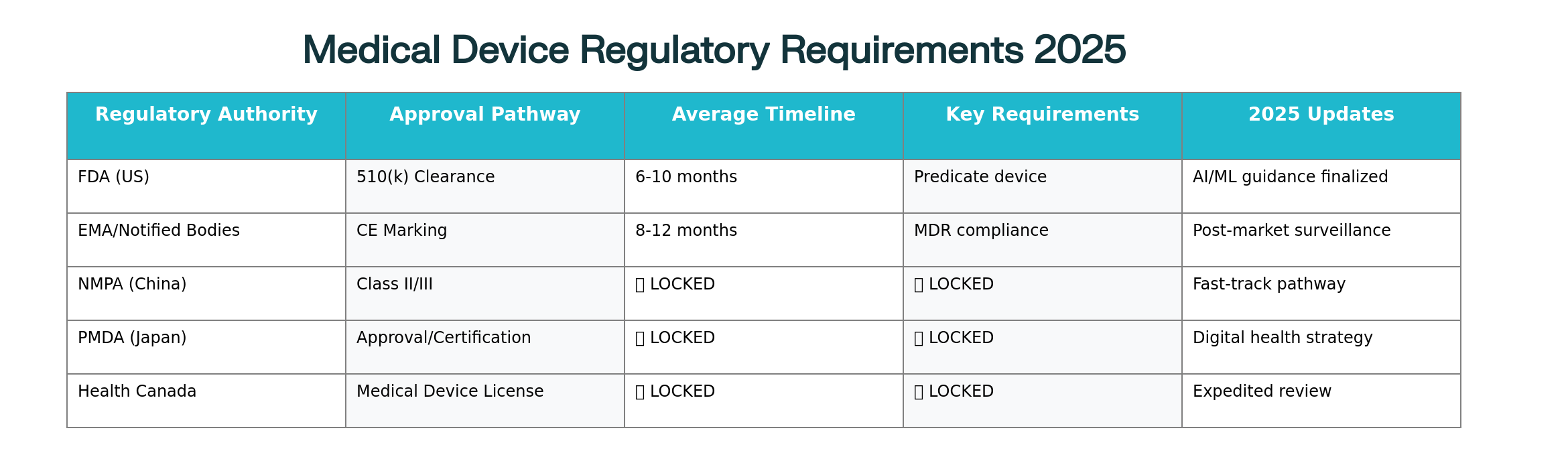Screen dimensions: 1568x457
Task: Select the EMA/Notified Bodies cell
Action: [x=159, y=231]
